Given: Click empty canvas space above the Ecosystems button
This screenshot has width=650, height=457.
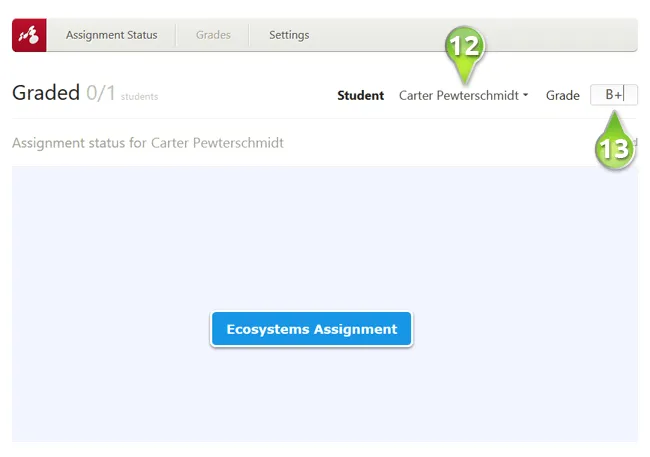Looking at the screenshot, I should click(311, 230).
